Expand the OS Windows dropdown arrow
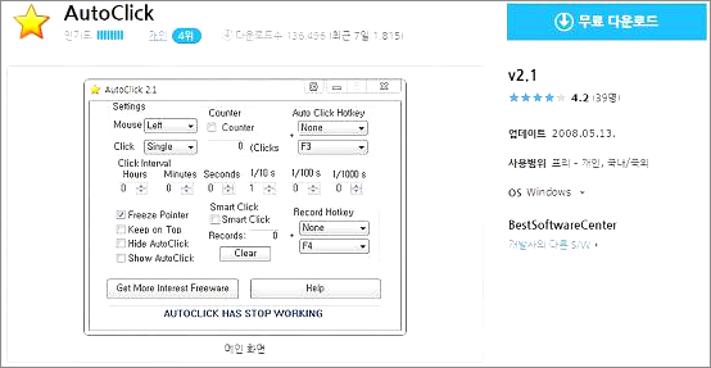 pyautogui.click(x=582, y=193)
